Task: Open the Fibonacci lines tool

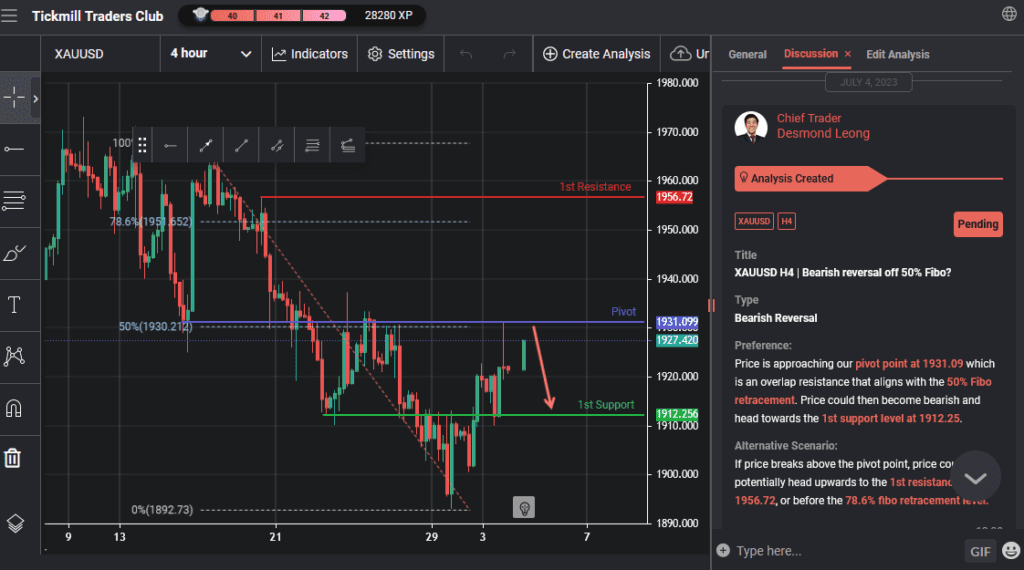Action: pyautogui.click(x=14, y=201)
